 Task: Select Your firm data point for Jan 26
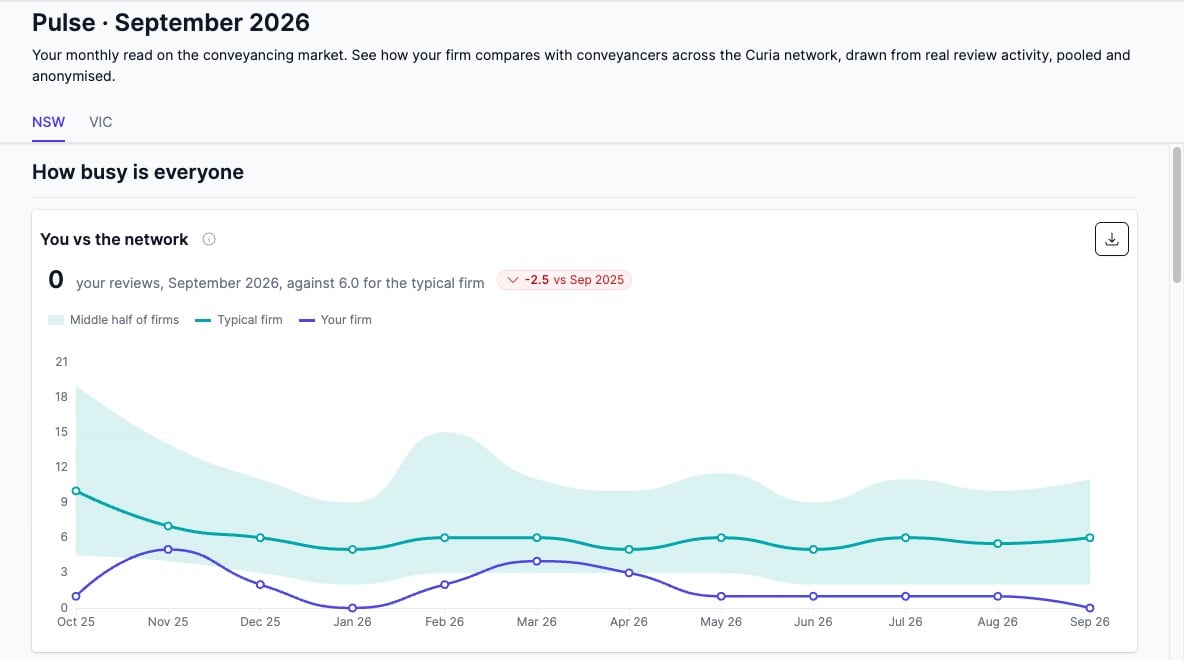[x=353, y=608]
